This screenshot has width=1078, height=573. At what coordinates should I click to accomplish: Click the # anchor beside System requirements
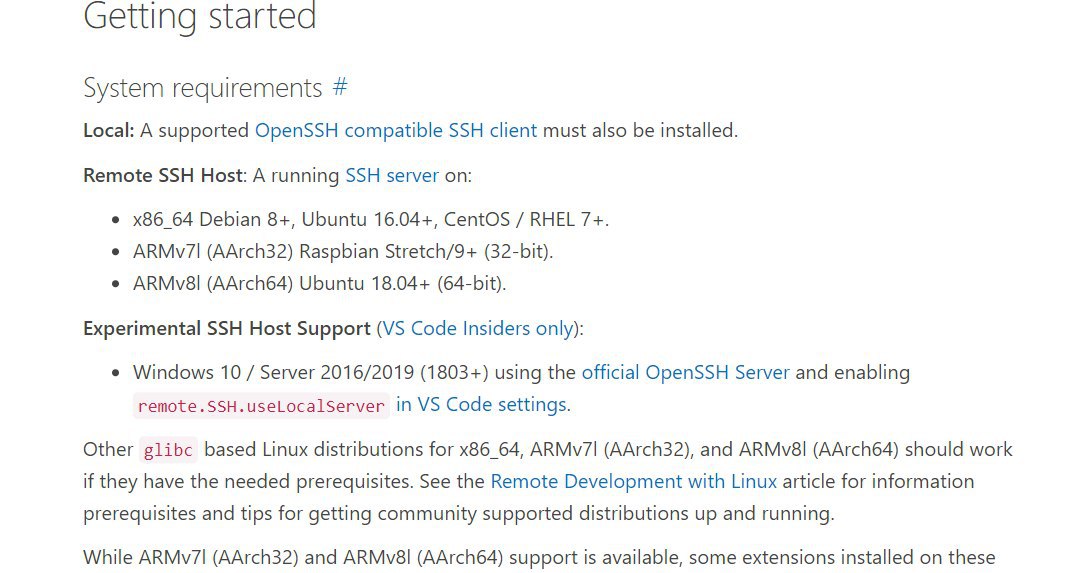point(340,87)
